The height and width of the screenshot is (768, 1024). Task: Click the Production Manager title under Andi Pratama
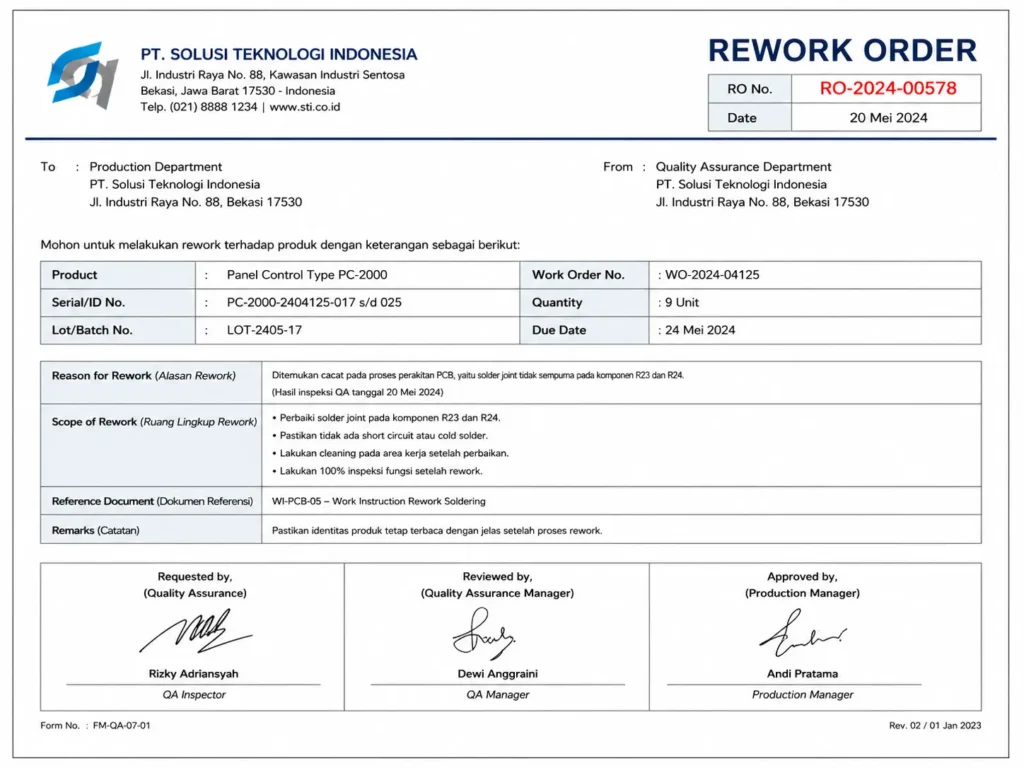click(802, 694)
